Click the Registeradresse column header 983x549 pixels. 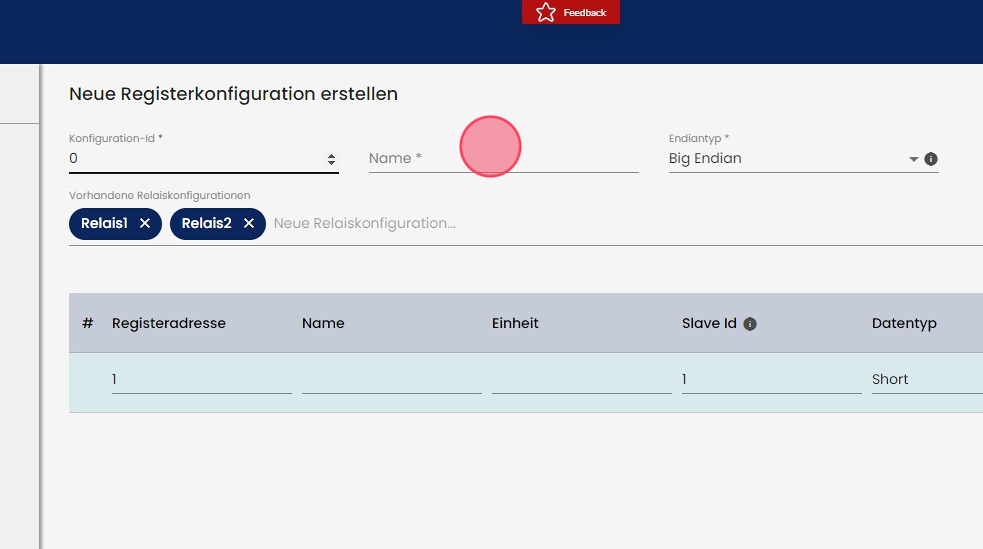[x=169, y=323]
